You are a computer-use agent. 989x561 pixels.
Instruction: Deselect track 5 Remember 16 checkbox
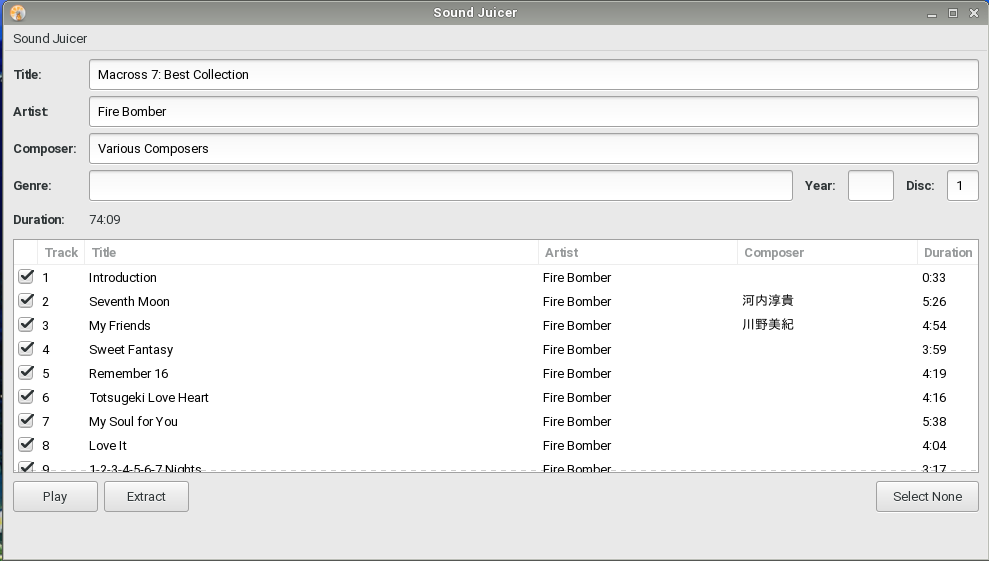[x=26, y=373]
